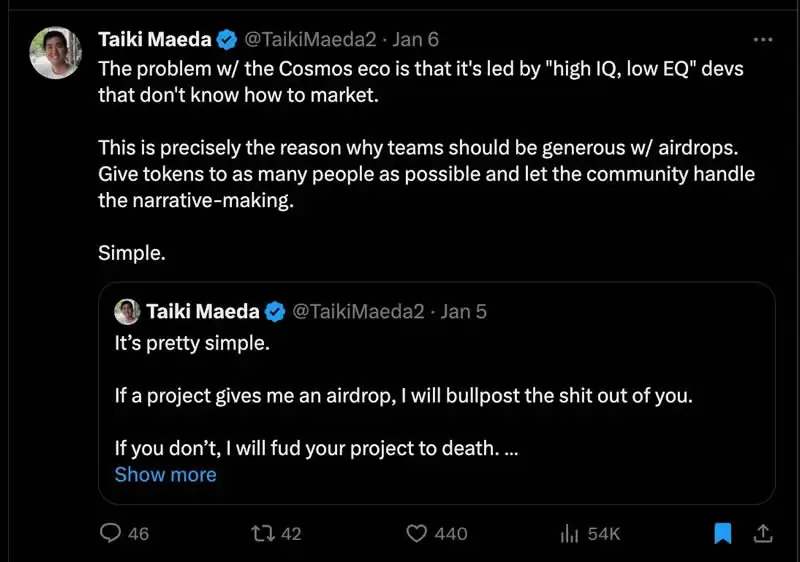Expand quoted tweet with Show more
The height and width of the screenshot is (562, 800).
[165, 475]
